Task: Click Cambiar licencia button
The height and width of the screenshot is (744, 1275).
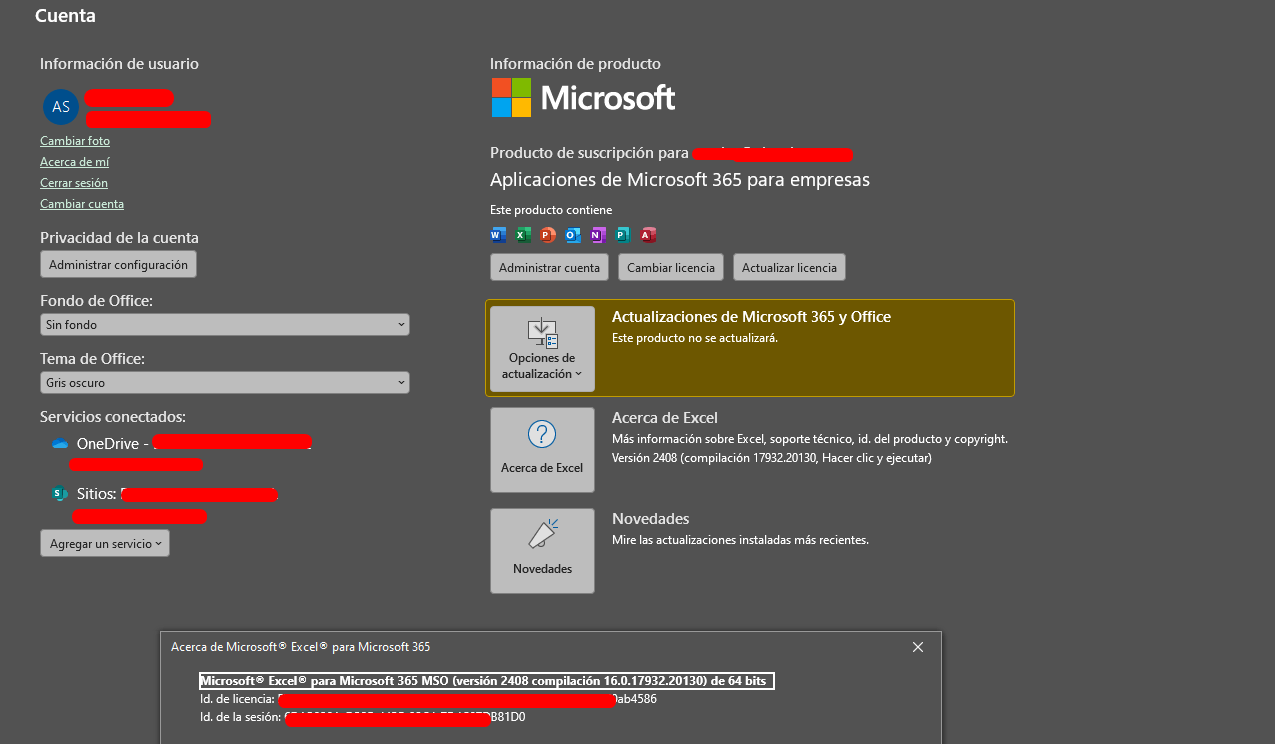Action: tap(671, 267)
